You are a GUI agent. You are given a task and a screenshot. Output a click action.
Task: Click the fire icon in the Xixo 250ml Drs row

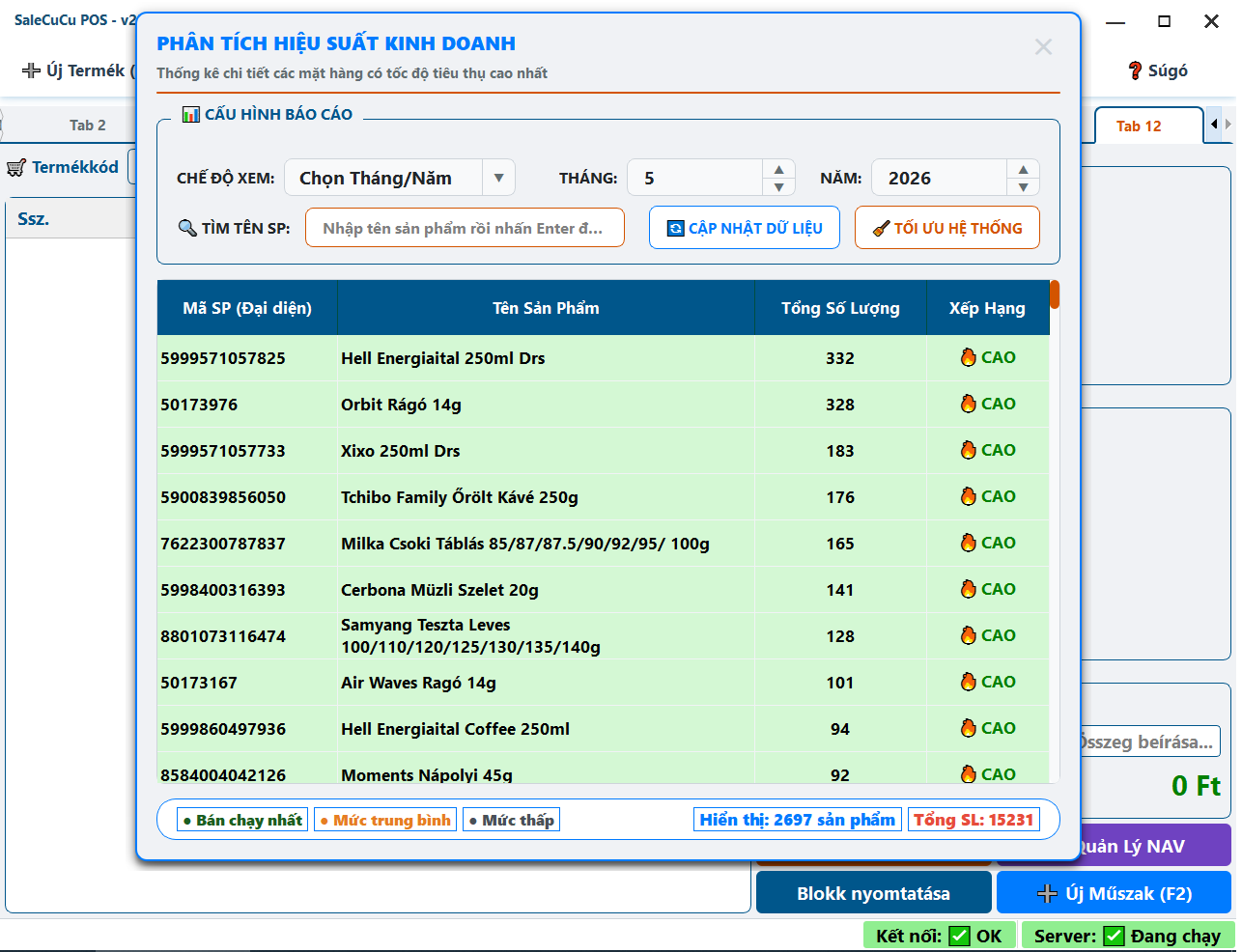click(x=969, y=450)
